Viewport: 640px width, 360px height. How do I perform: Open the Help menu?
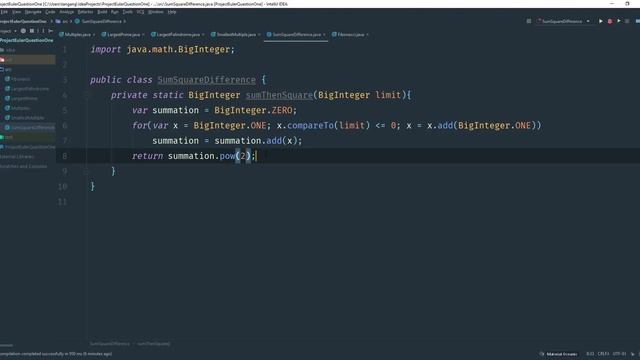(x=172, y=12)
